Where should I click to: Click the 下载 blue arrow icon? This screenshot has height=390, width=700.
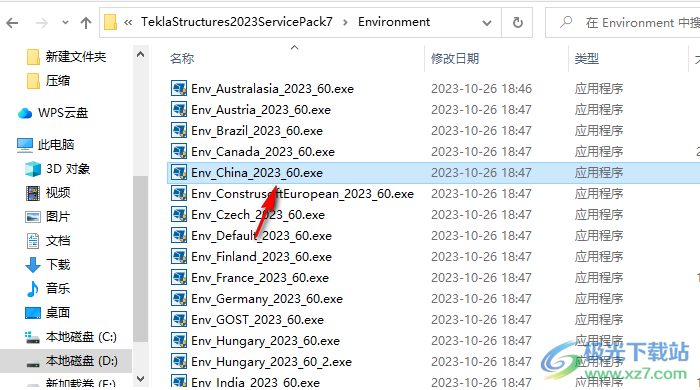33,265
